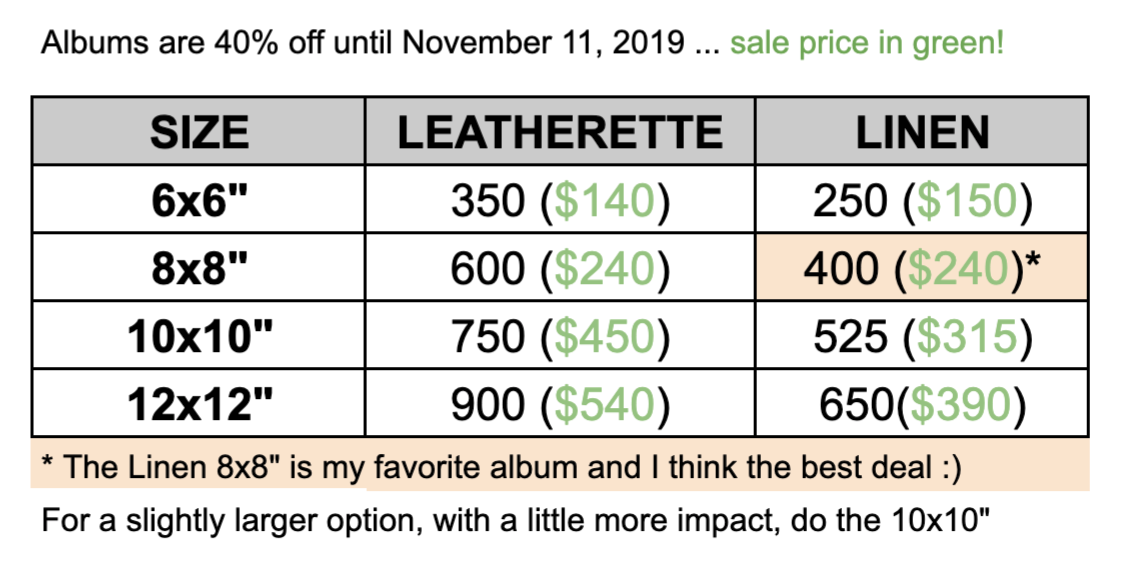The height and width of the screenshot is (572, 1124).
Task: Click the Leatherette 8x8 price 600 ($240)
Action: click(560, 268)
